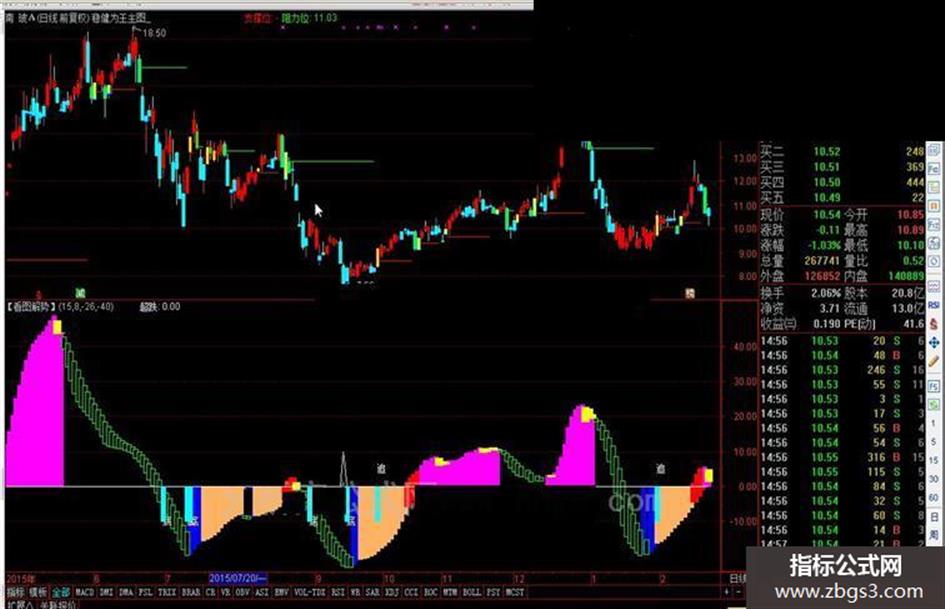Viewport: 945px width, 609px height.
Task: Select the MCST indicator tab
Action: point(515,593)
